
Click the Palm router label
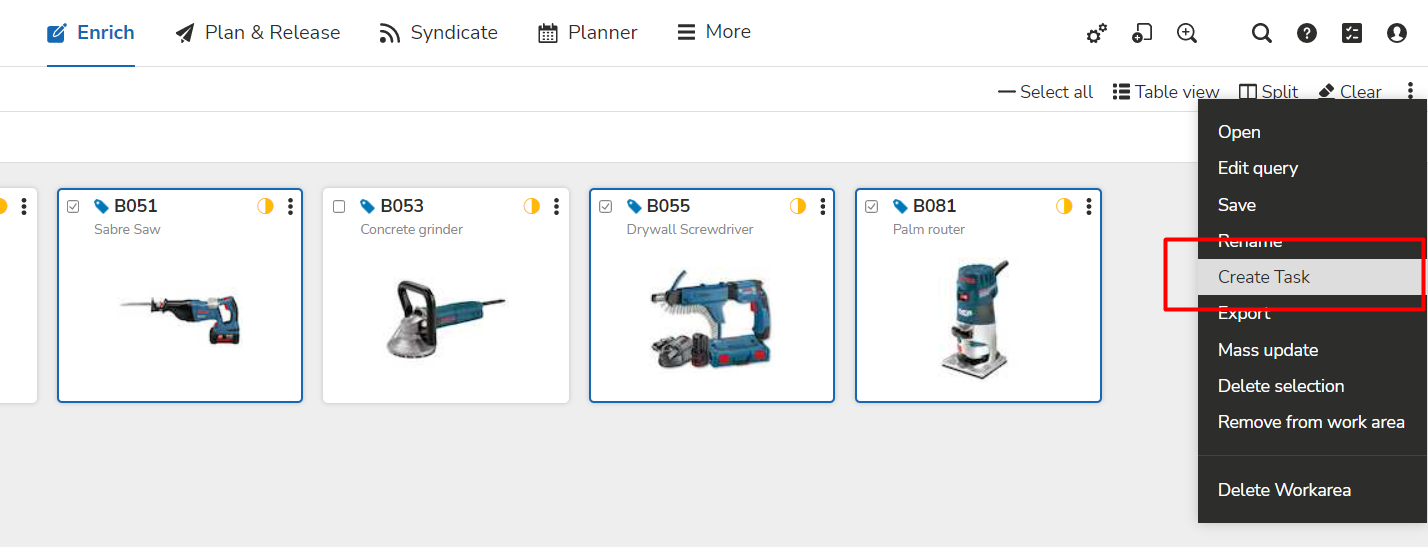pos(929,230)
